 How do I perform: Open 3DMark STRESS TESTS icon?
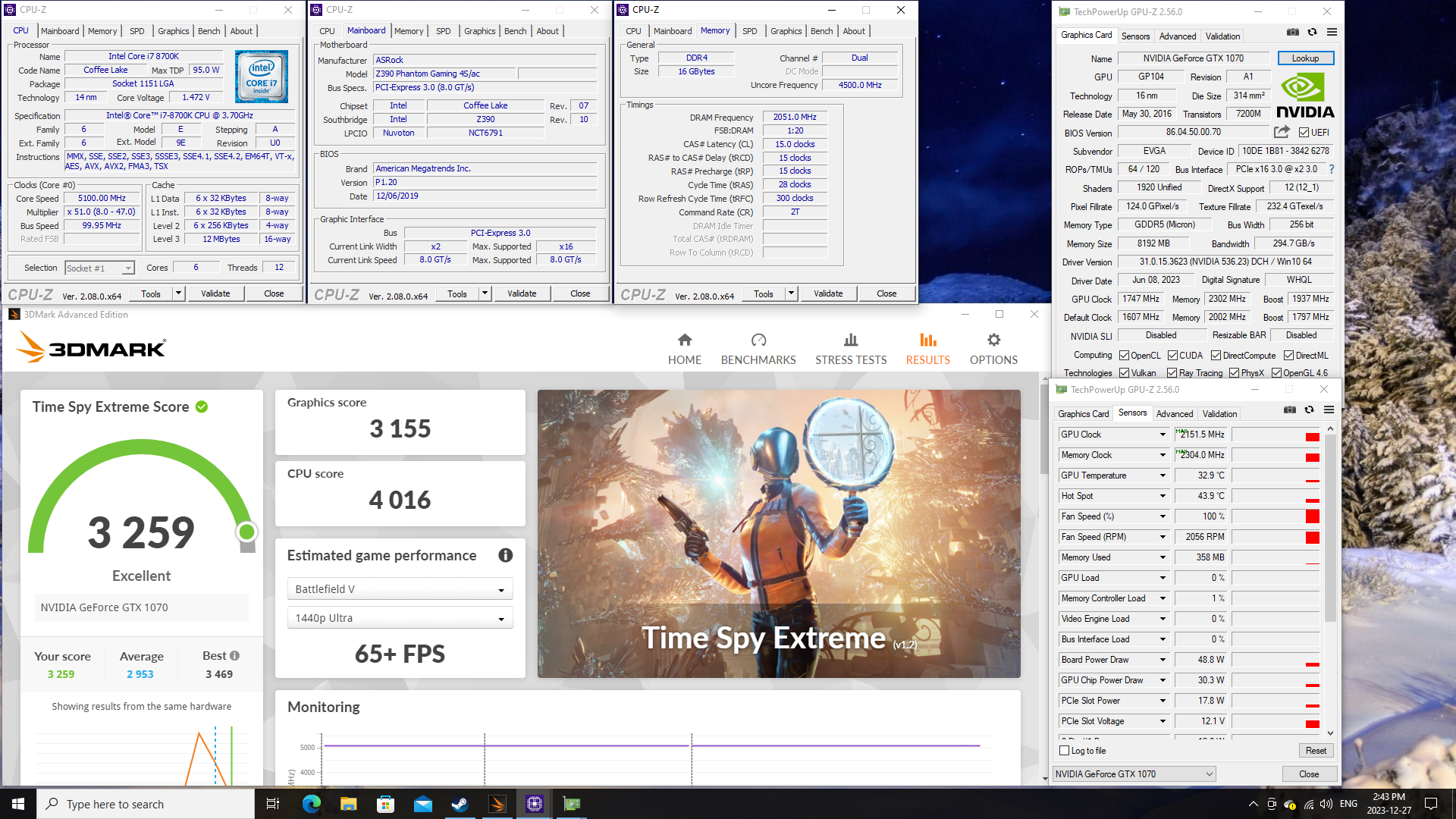coord(851,340)
